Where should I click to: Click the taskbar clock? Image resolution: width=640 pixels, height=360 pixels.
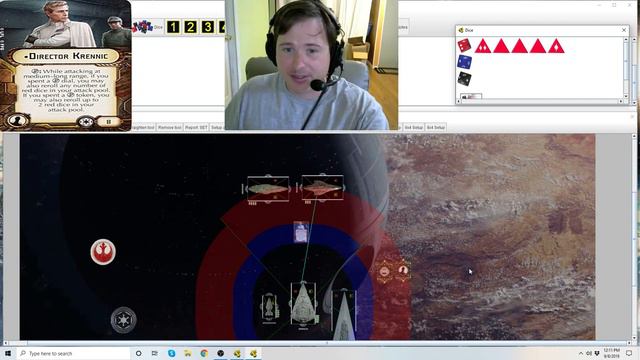pos(611,353)
